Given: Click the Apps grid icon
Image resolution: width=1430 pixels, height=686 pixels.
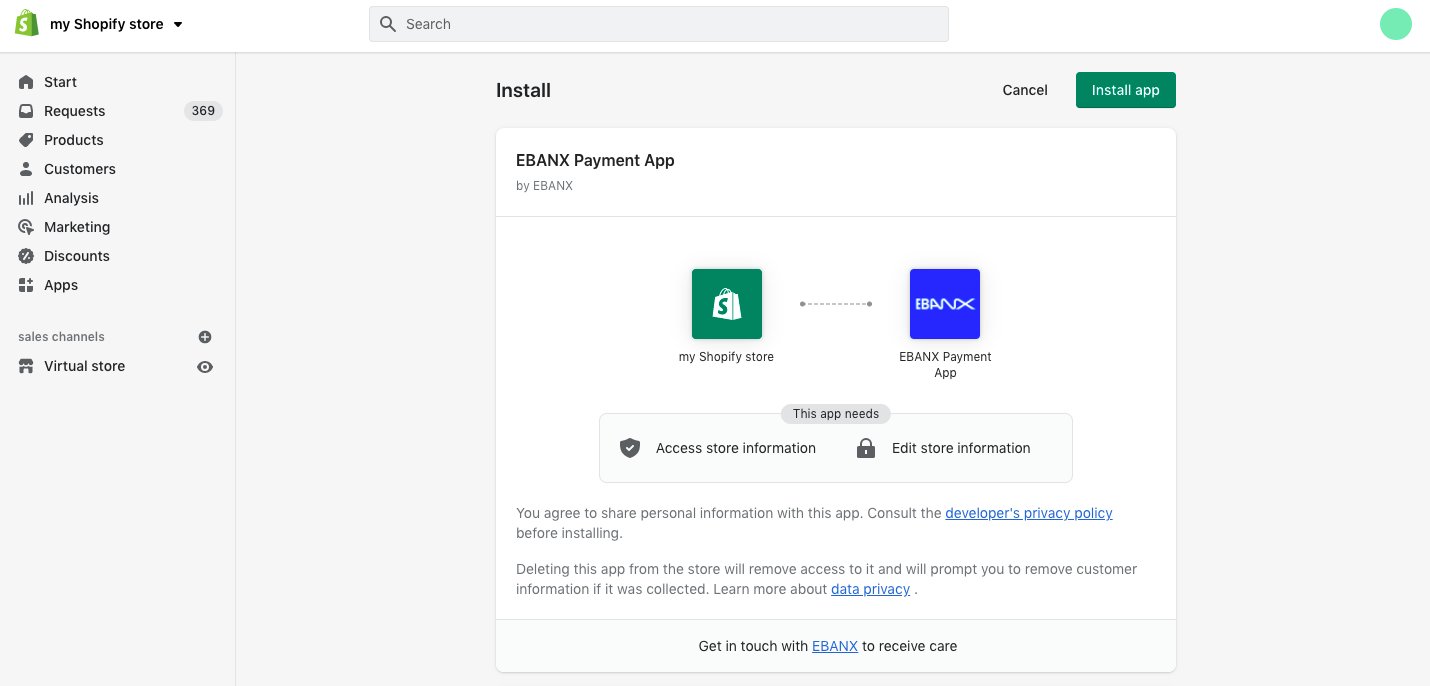Looking at the screenshot, I should [x=26, y=285].
